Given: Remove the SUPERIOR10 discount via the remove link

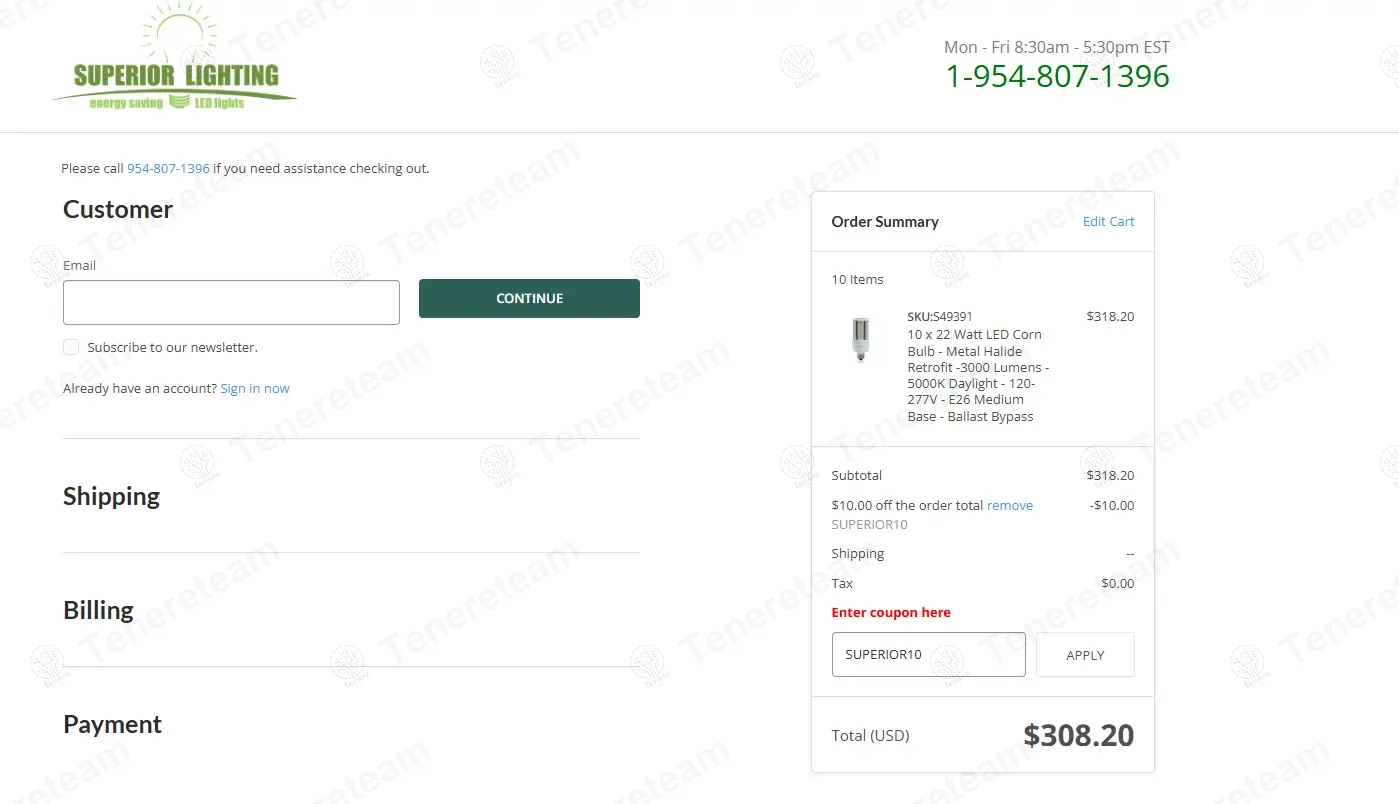Looking at the screenshot, I should click(1010, 506).
